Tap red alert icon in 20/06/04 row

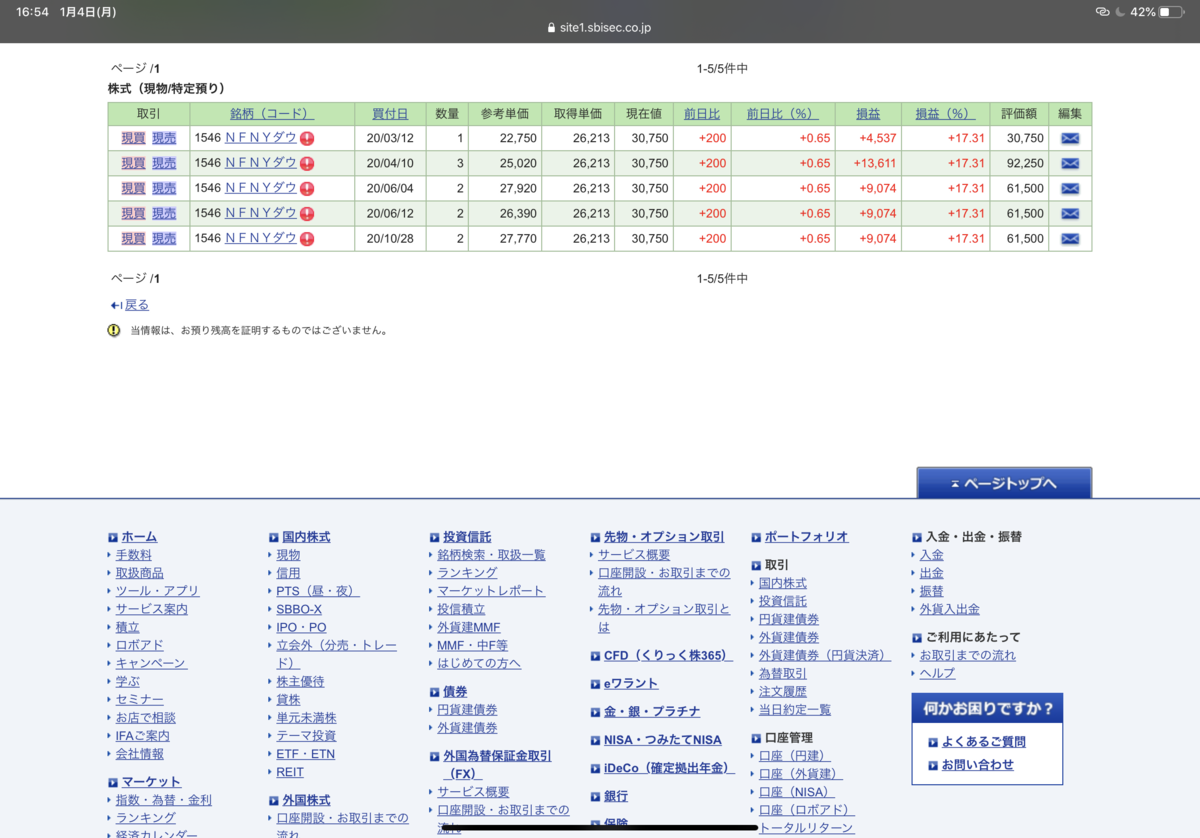click(307, 189)
